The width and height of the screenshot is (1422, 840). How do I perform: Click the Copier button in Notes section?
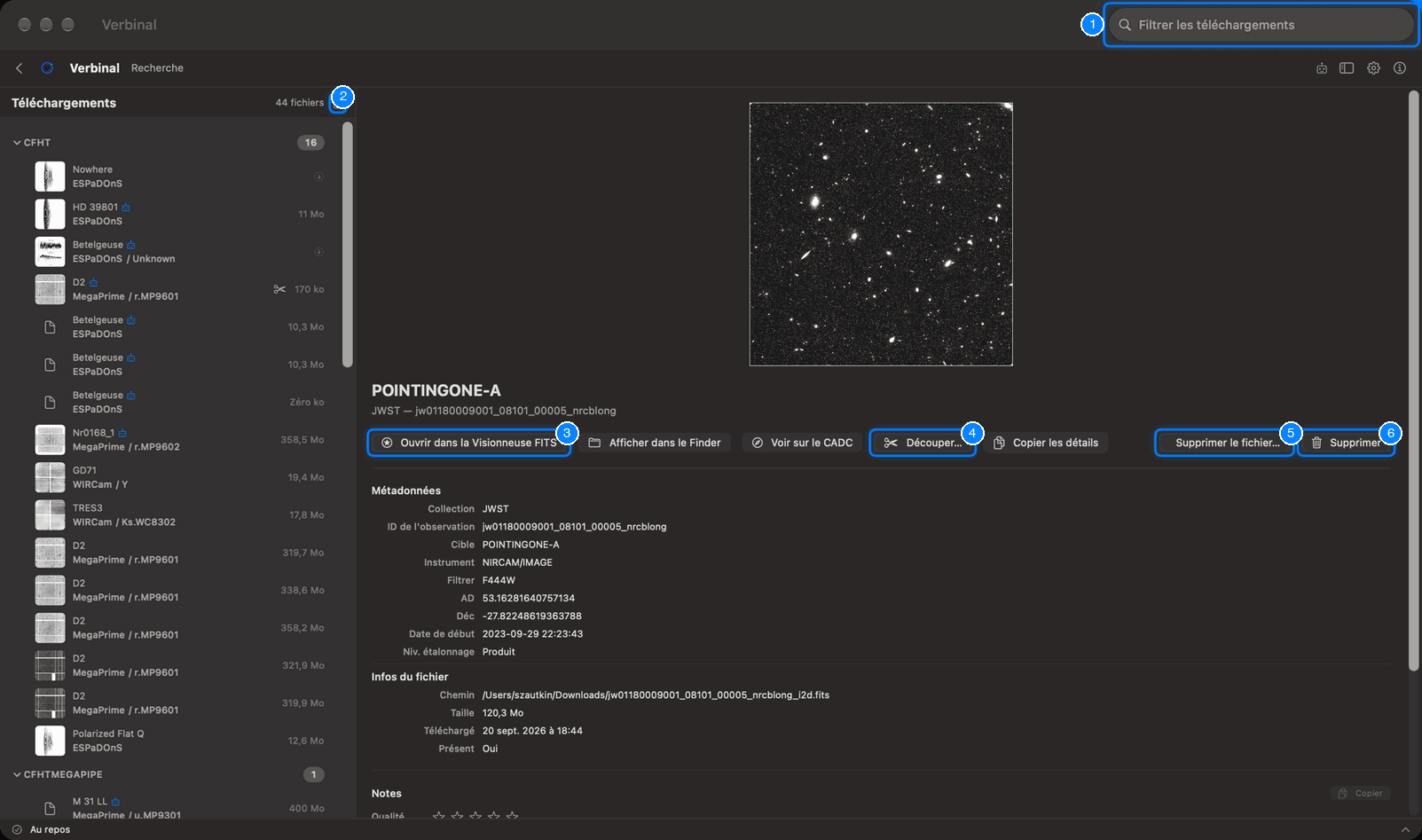click(1360, 793)
